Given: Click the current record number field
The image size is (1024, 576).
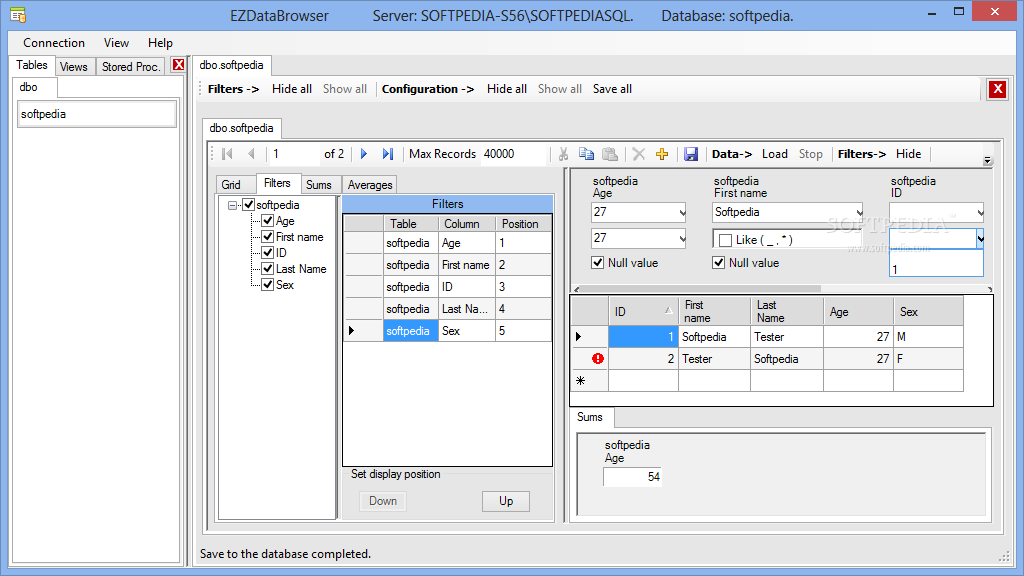Looking at the screenshot, I should pos(294,154).
